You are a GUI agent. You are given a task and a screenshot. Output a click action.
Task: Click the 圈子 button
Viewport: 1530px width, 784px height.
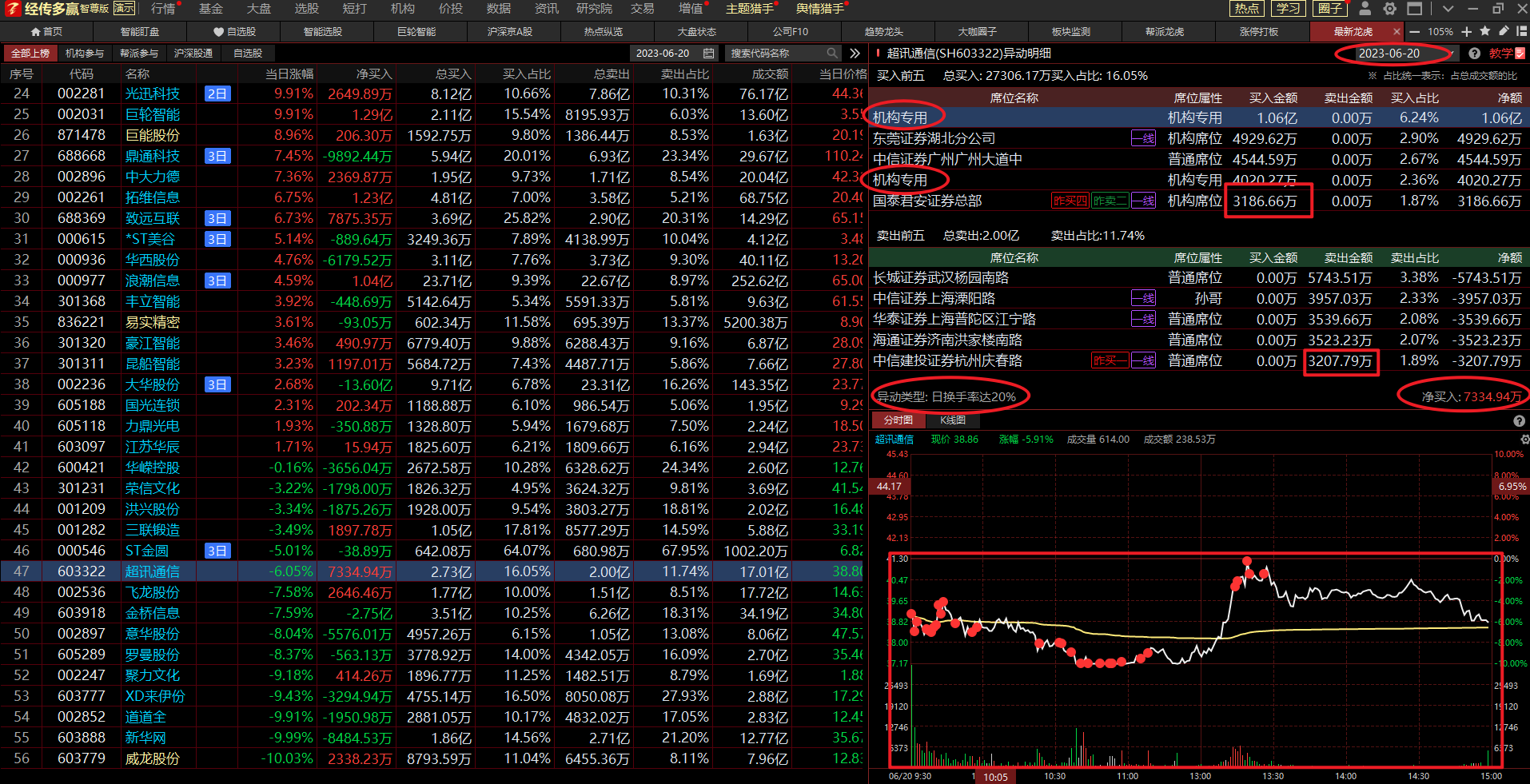point(1329,9)
